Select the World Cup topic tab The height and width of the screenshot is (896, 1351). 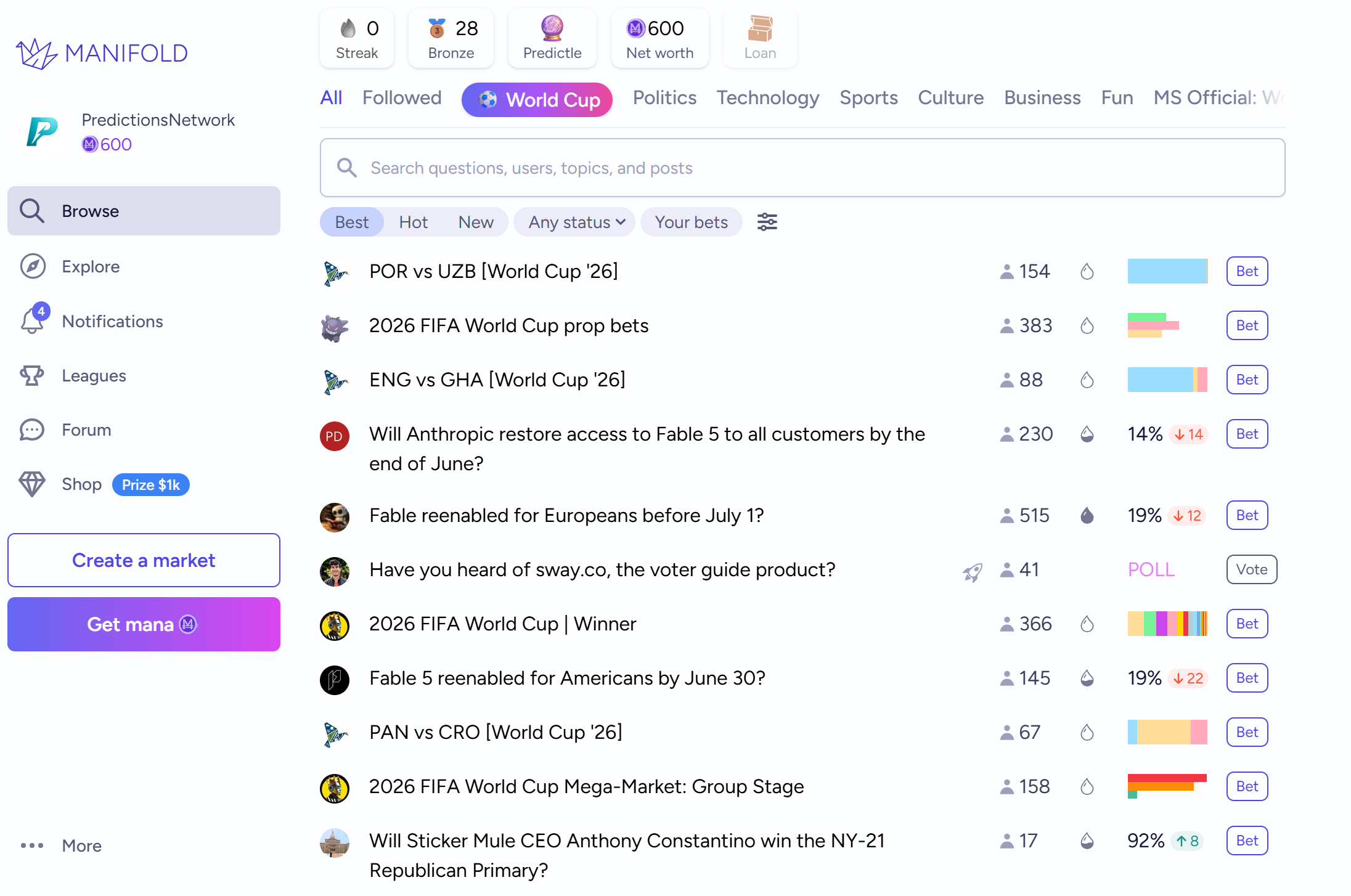(x=537, y=100)
